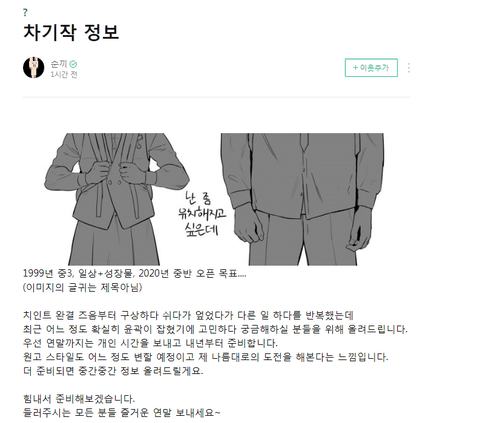
Task: Click the line 힘내서 준비해보겠습니다
Action: point(79,399)
